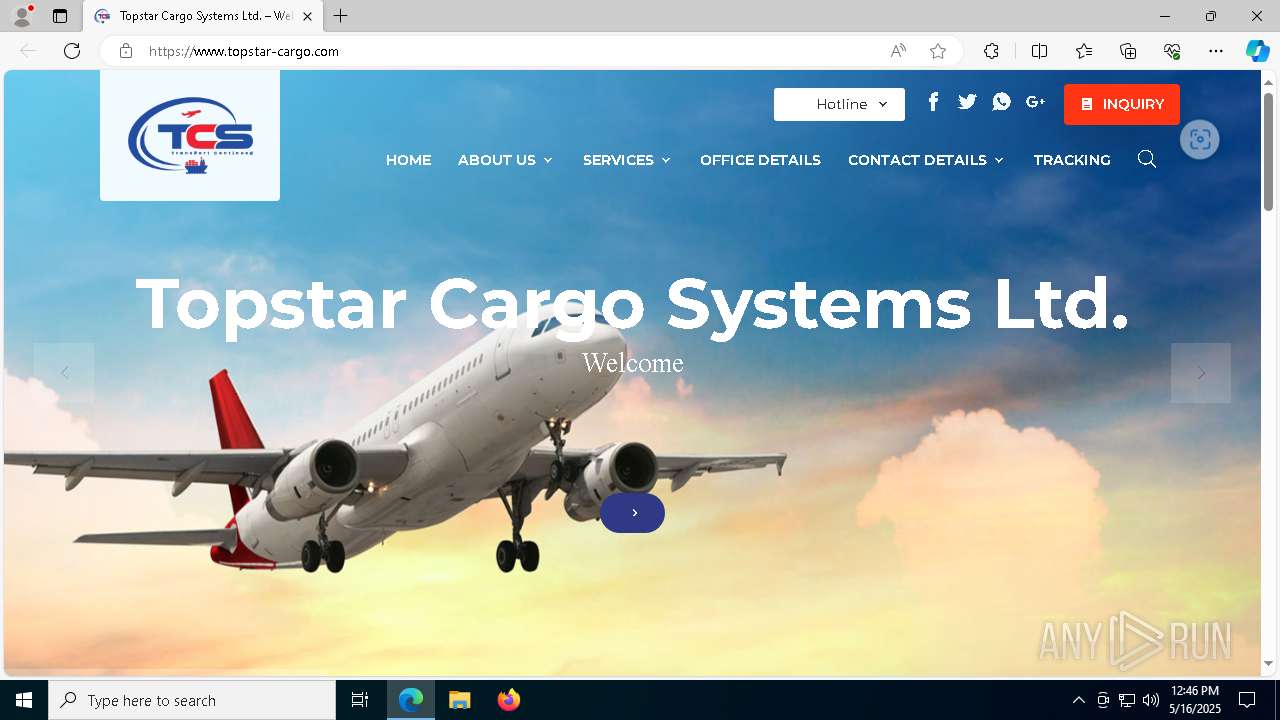Image resolution: width=1280 pixels, height=720 pixels.
Task: Expand the About Us menu
Action: [x=505, y=160]
